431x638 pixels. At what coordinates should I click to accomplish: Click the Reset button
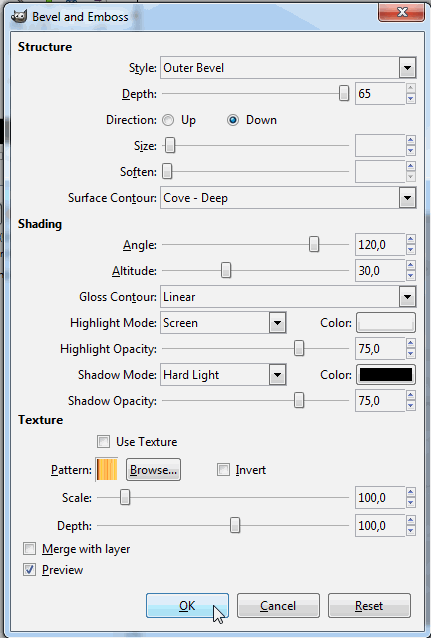point(369,605)
